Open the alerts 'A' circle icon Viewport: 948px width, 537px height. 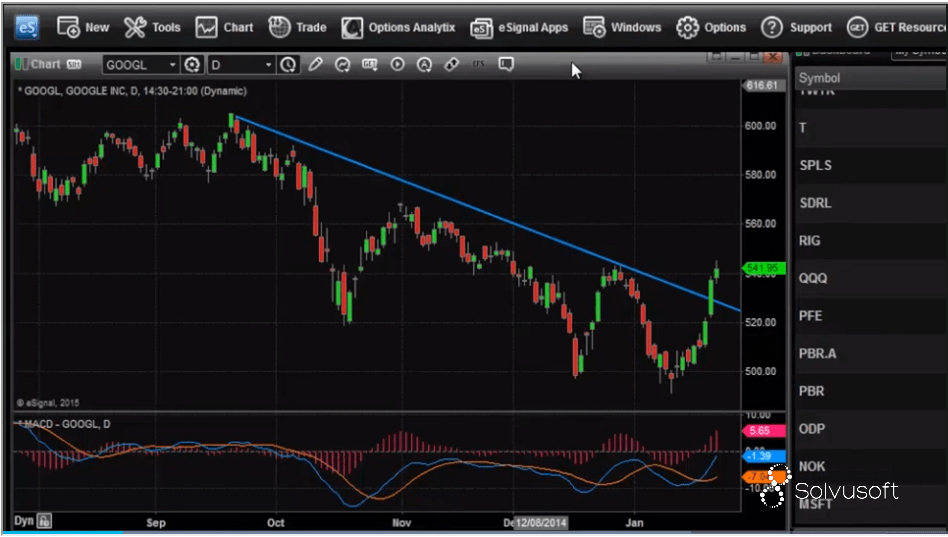click(x=424, y=64)
